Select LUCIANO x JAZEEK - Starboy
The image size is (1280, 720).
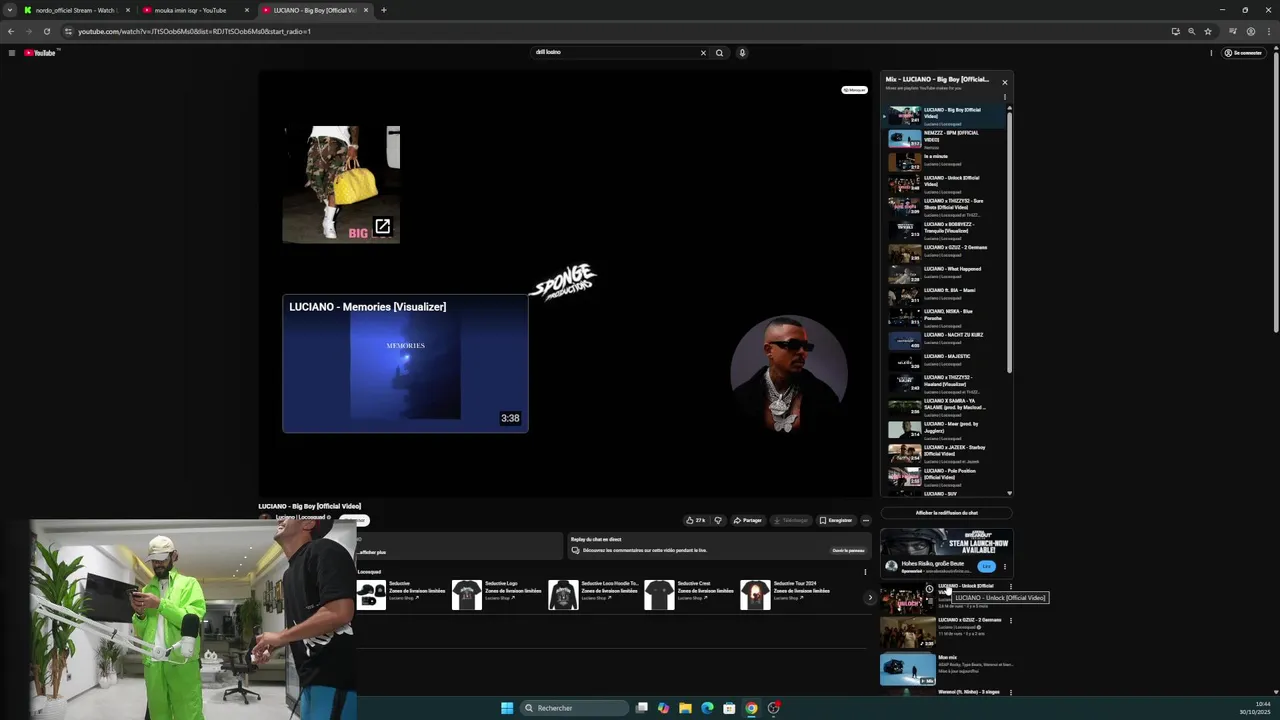945,453
